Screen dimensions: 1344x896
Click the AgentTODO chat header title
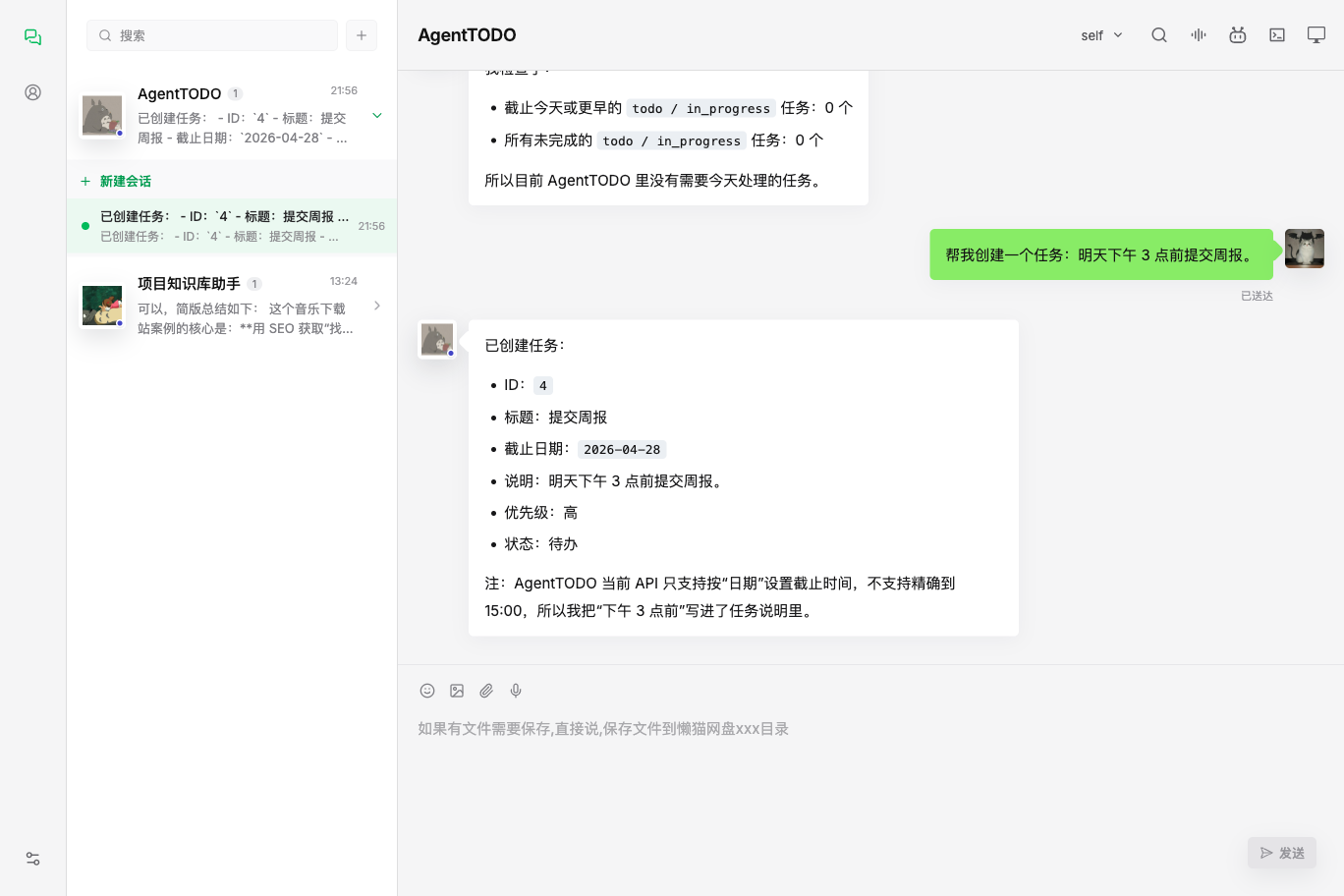point(467,35)
